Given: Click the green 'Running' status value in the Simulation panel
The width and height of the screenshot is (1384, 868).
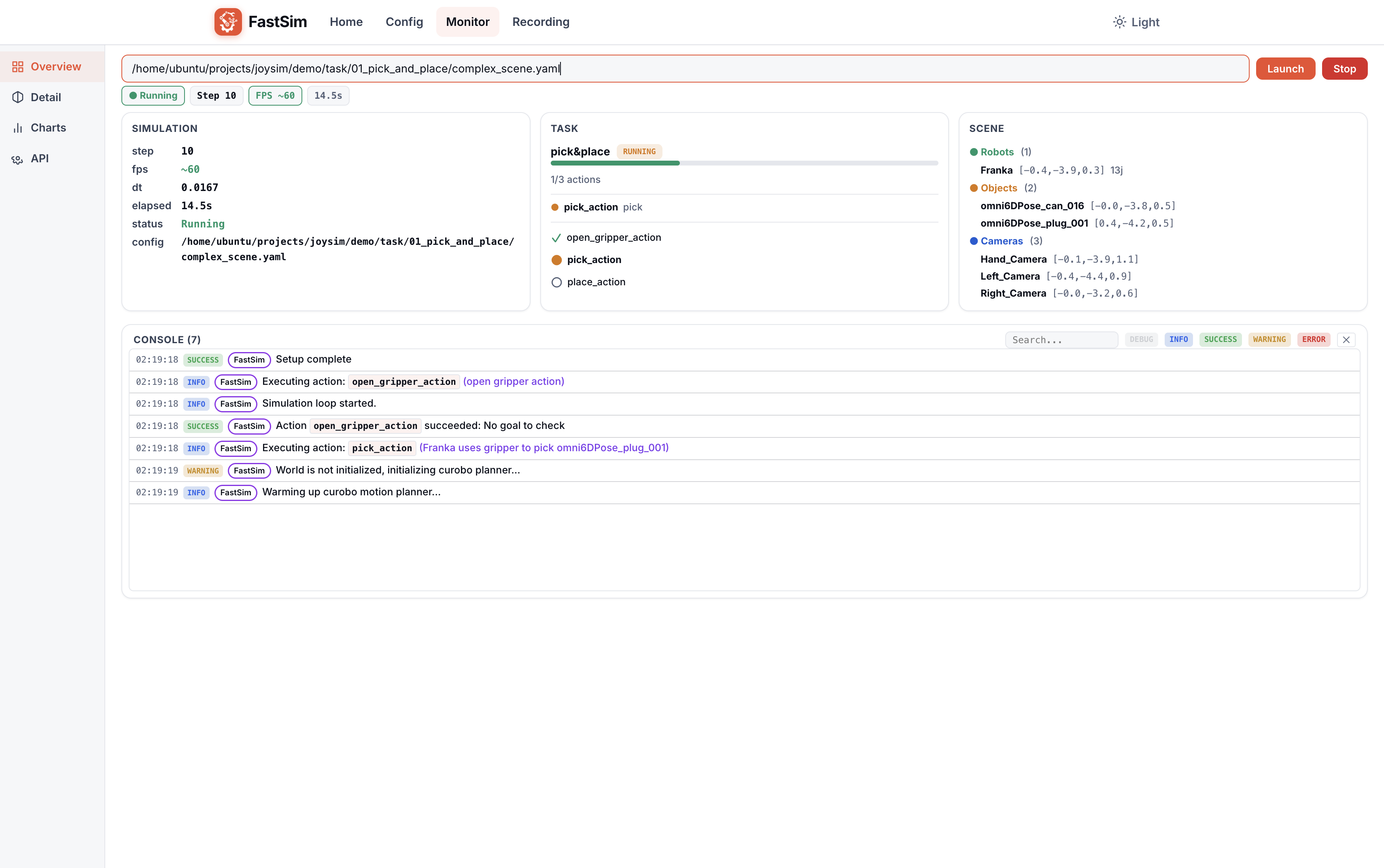Looking at the screenshot, I should pos(203,223).
